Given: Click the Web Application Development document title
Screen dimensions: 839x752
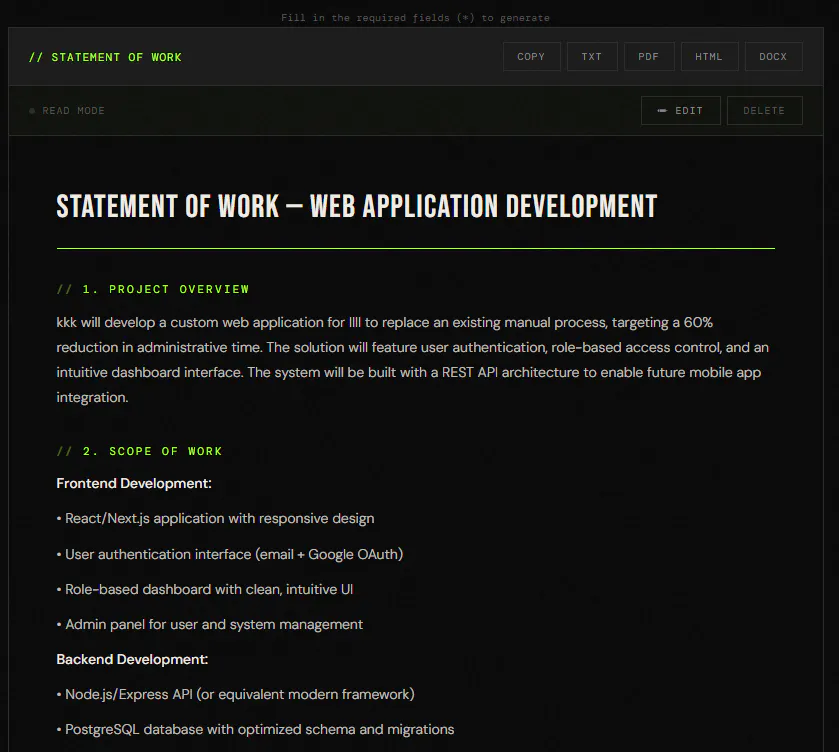Looking at the screenshot, I should click(x=357, y=207).
